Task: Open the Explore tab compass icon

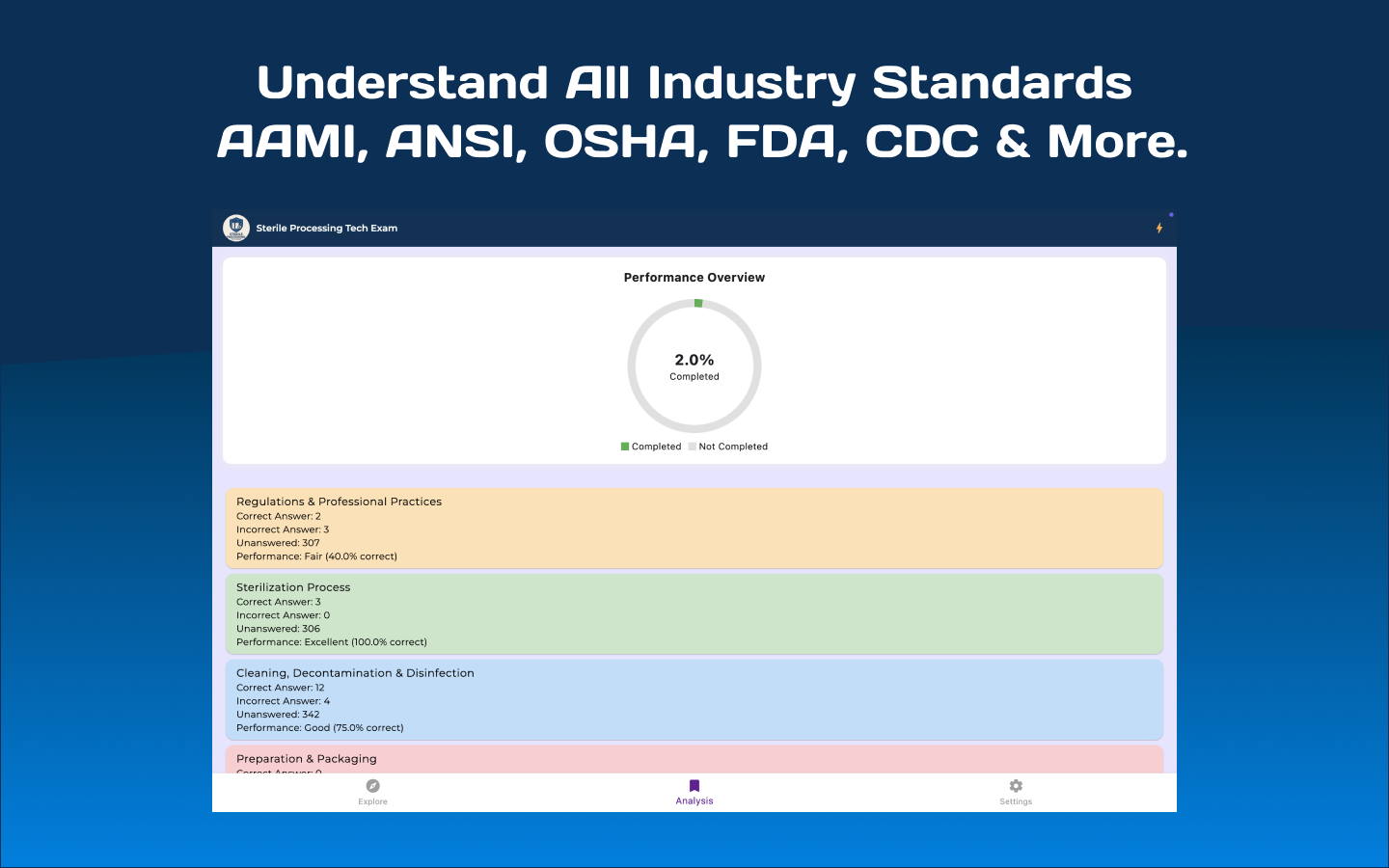Action: click(x=373, y=786)
